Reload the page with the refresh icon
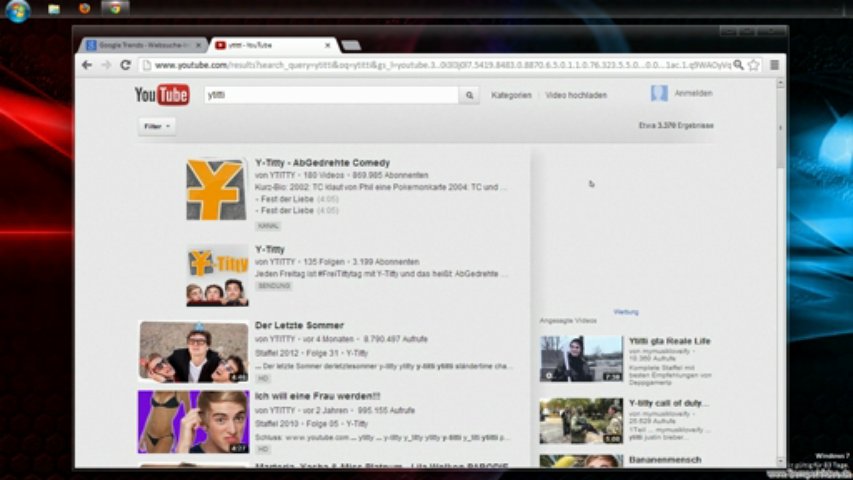 pos(125,65)
